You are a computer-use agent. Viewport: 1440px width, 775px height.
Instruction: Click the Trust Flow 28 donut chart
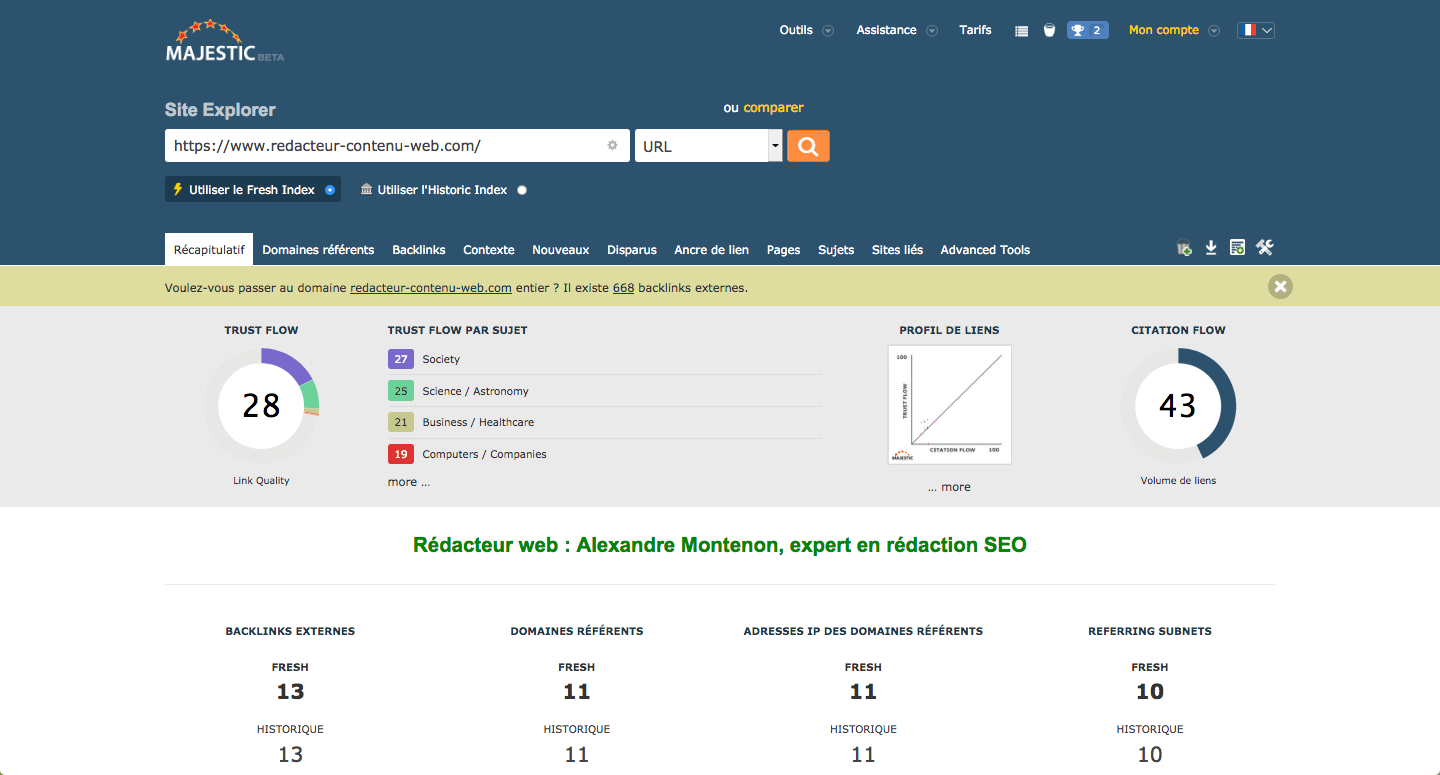[x=261, y=405]
